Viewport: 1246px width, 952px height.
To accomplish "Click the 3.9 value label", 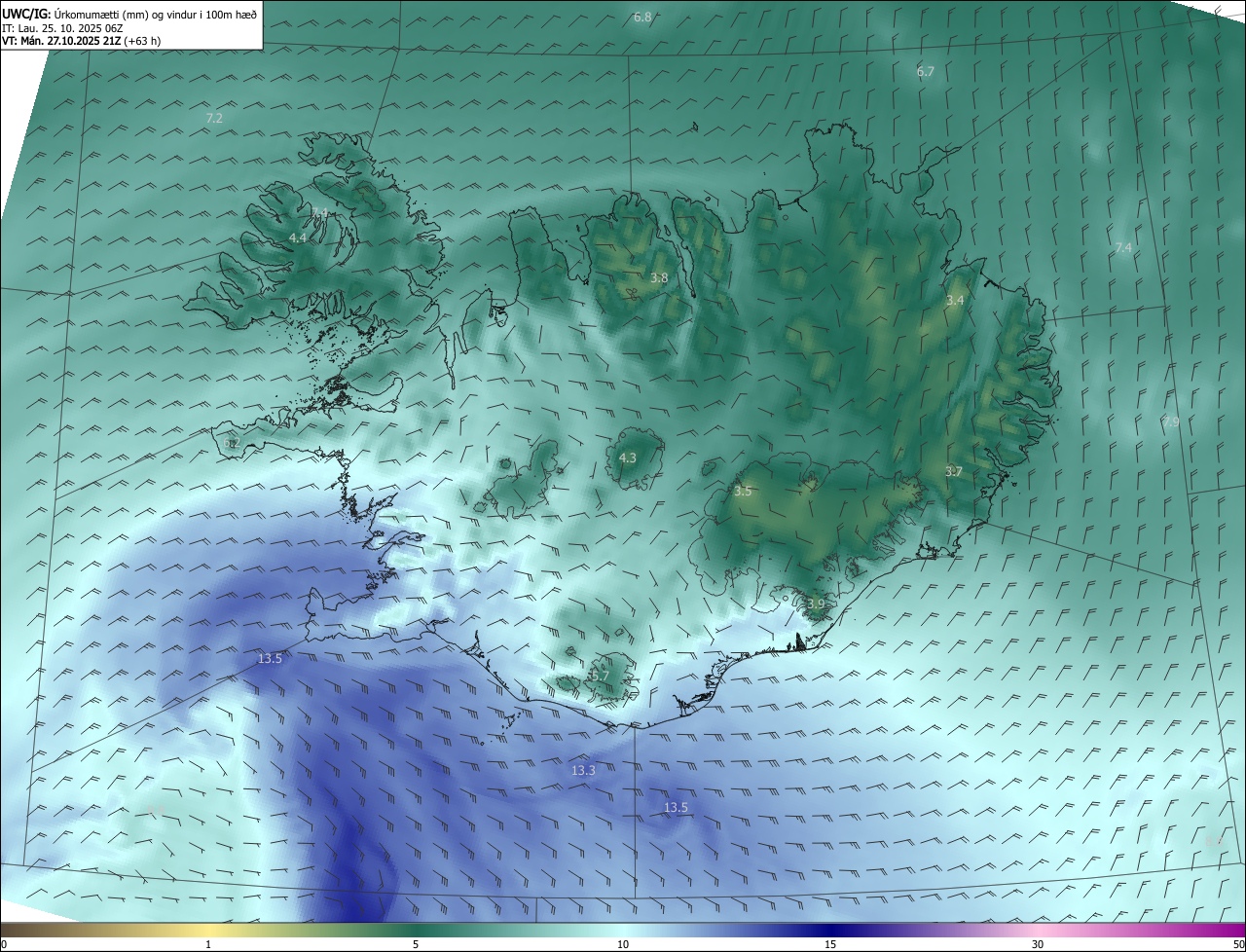I will tap(816, 604).
